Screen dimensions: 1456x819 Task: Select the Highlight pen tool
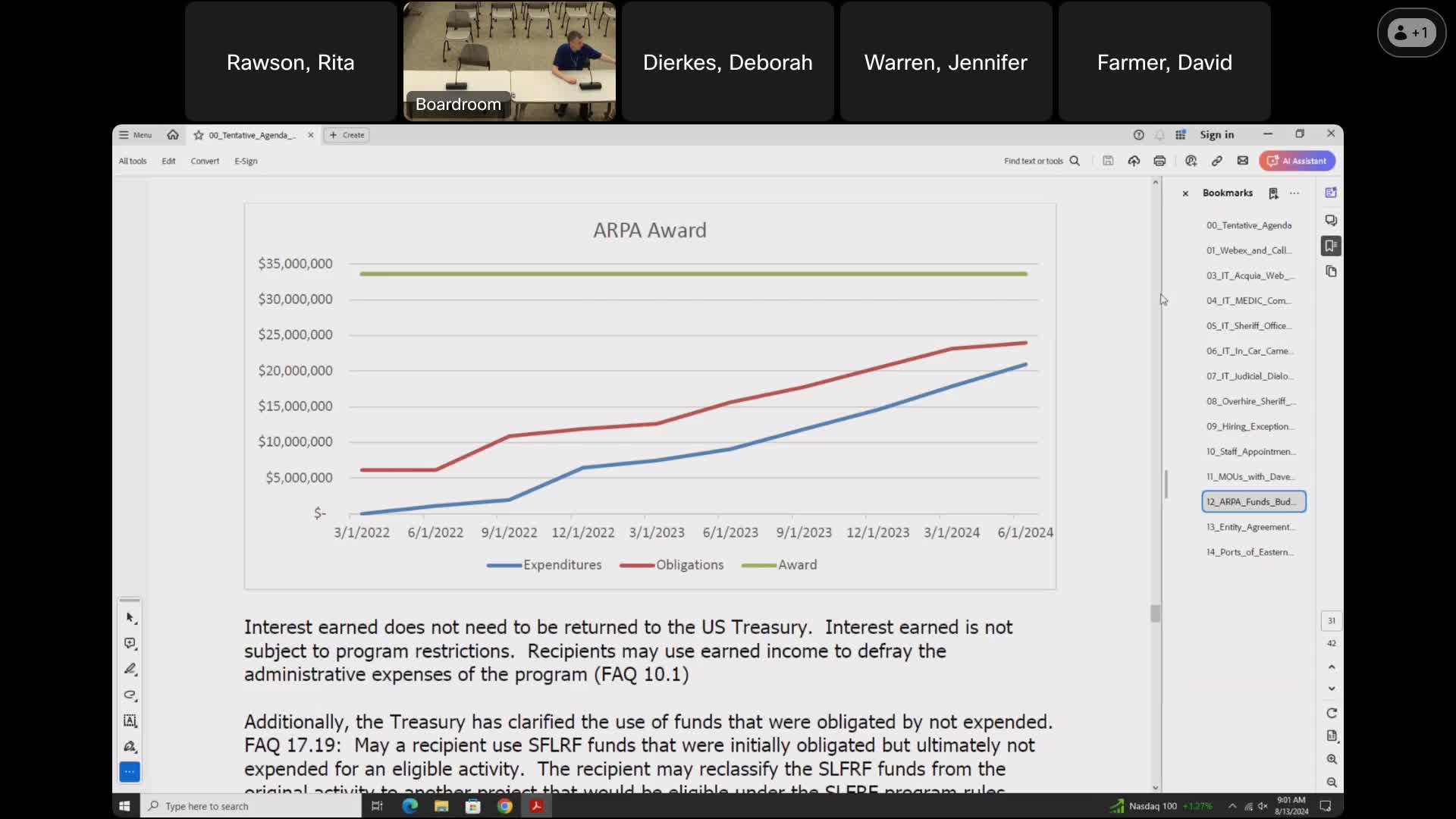130,669
